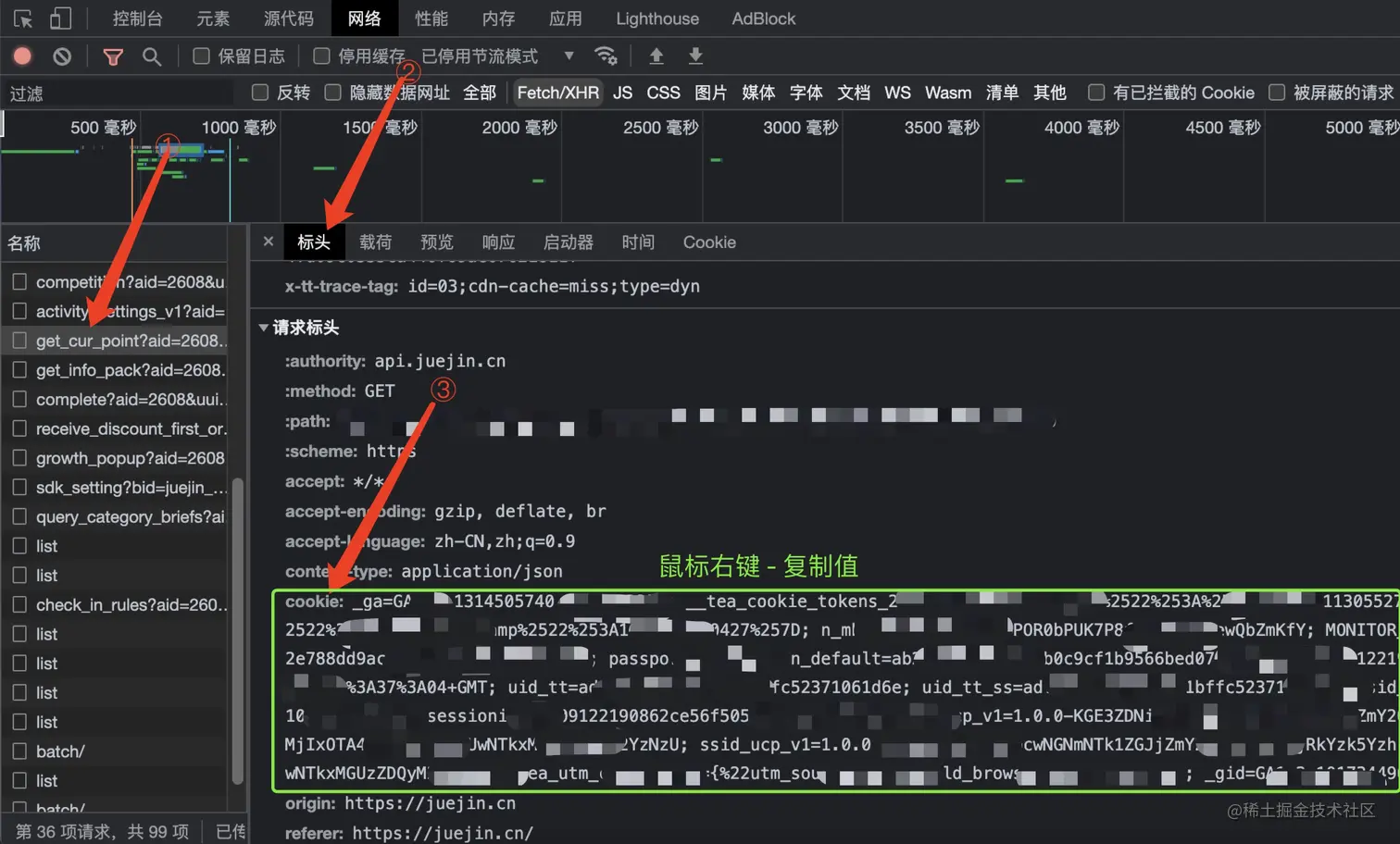1400x844 pixels.
Task: Click the request list scrollbar
Action: pyautogui.click(x=238, y=630)
